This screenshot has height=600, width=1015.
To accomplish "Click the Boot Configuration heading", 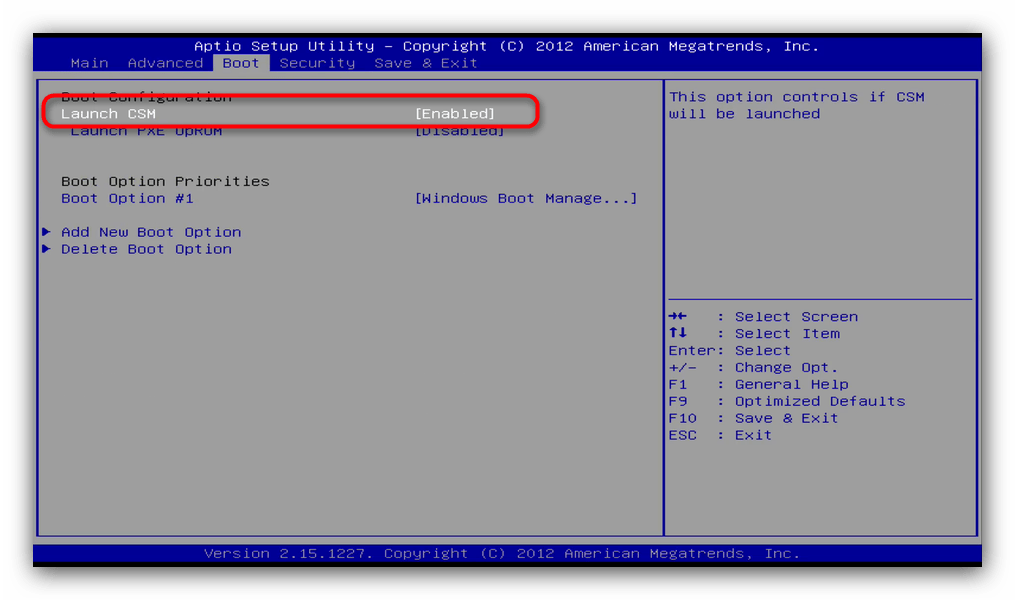I will (146, 96).
